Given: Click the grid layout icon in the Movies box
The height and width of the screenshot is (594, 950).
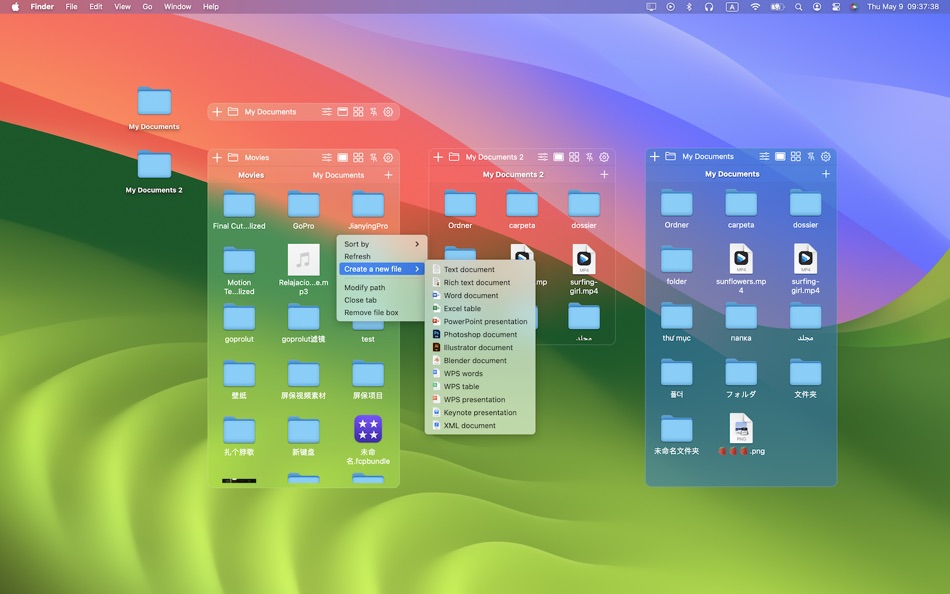Looking at the screenshot, I should click(358, 157).
